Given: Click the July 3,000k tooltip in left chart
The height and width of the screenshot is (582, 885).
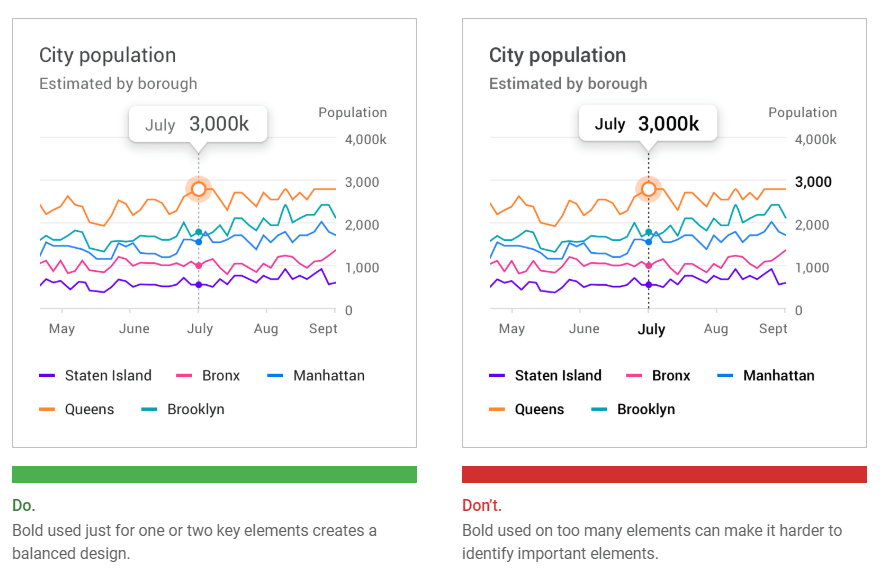Looking at the screenshot, I should [197, 125].
